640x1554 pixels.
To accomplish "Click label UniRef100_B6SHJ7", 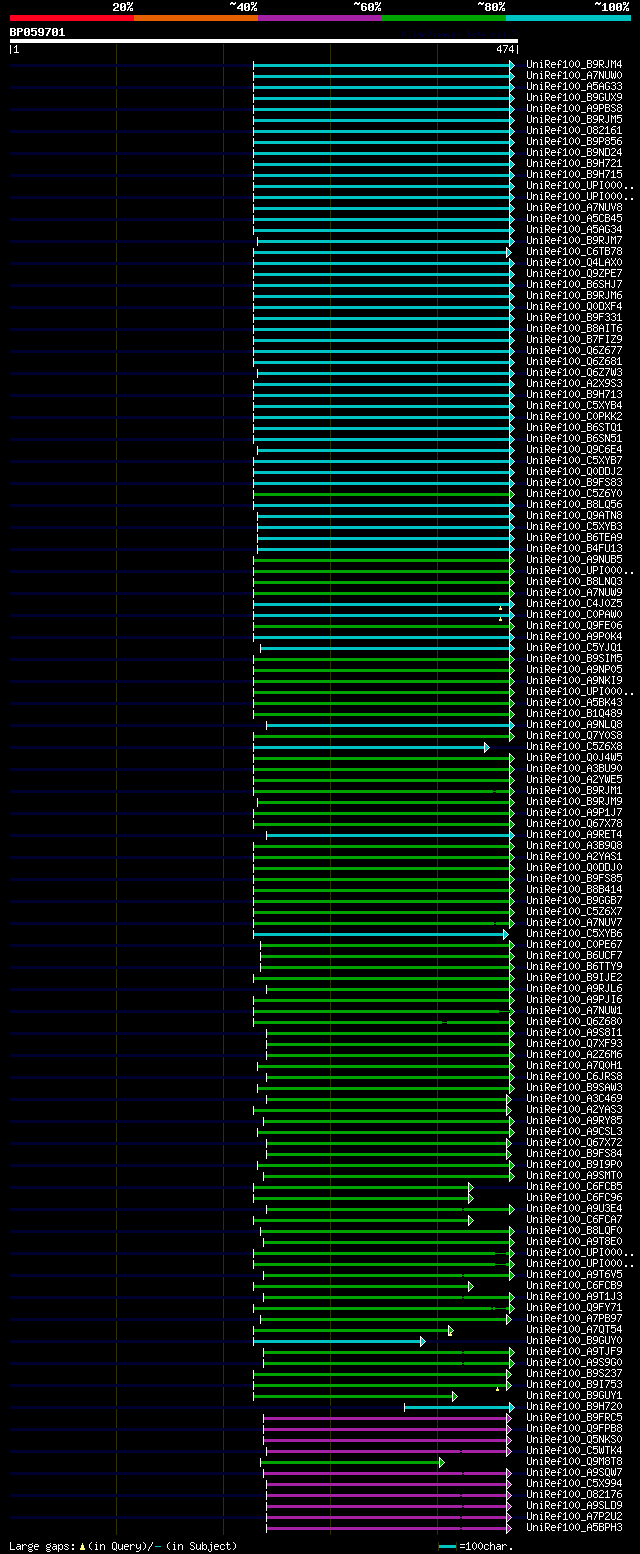I will [574, 285].
